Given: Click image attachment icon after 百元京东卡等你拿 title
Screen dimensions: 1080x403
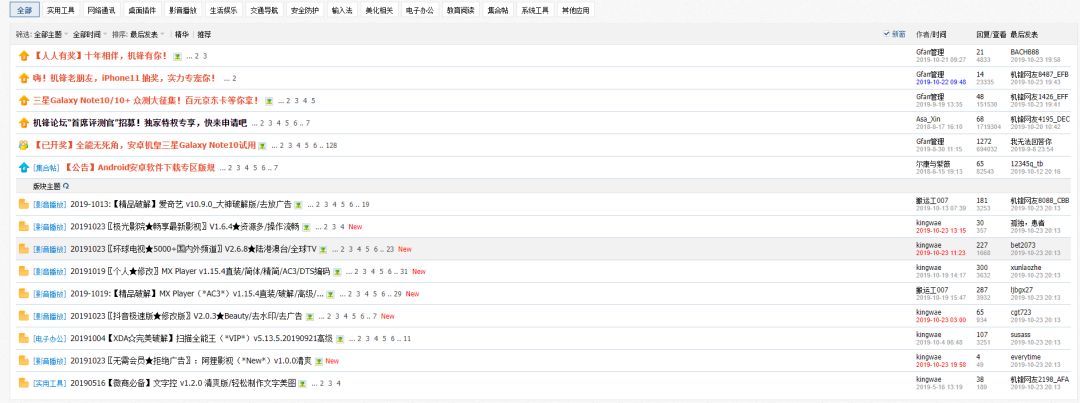Looking at the screenshot, I should 269,101.
